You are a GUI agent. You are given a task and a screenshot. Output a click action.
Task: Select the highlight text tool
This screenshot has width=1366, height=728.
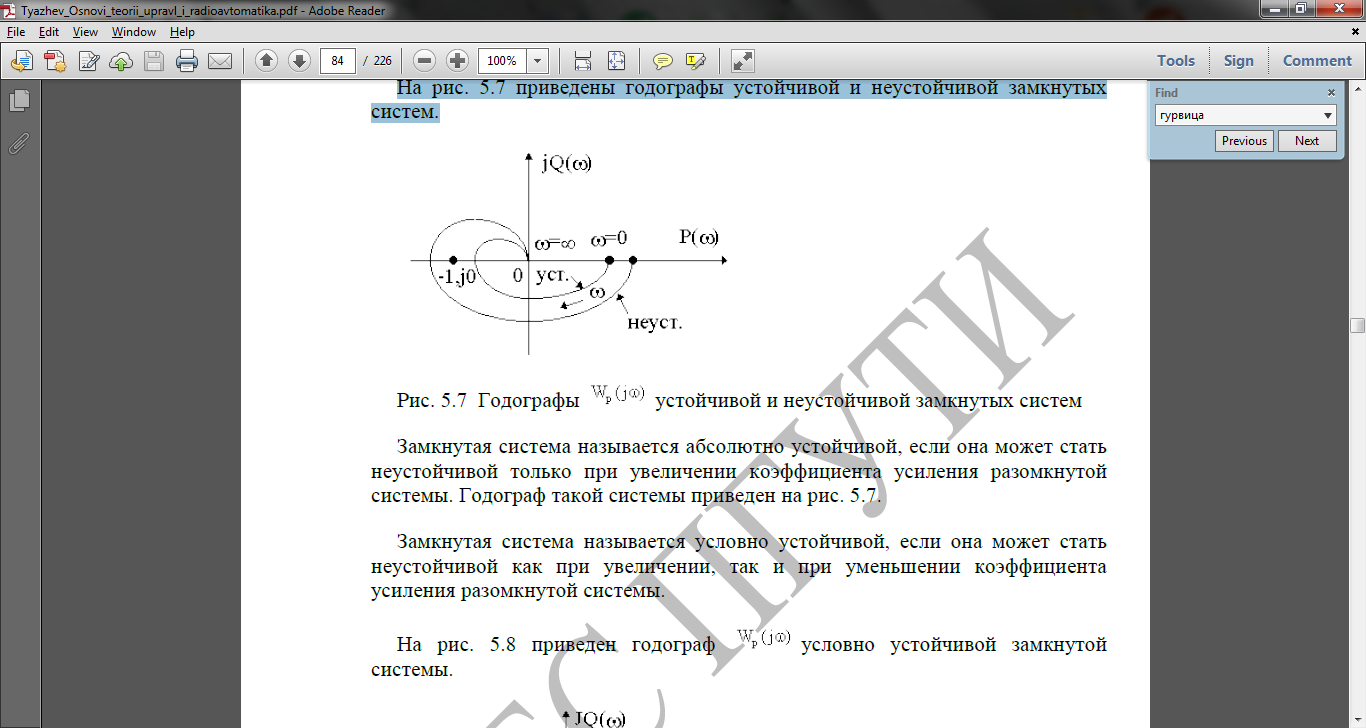click(695, 61)
